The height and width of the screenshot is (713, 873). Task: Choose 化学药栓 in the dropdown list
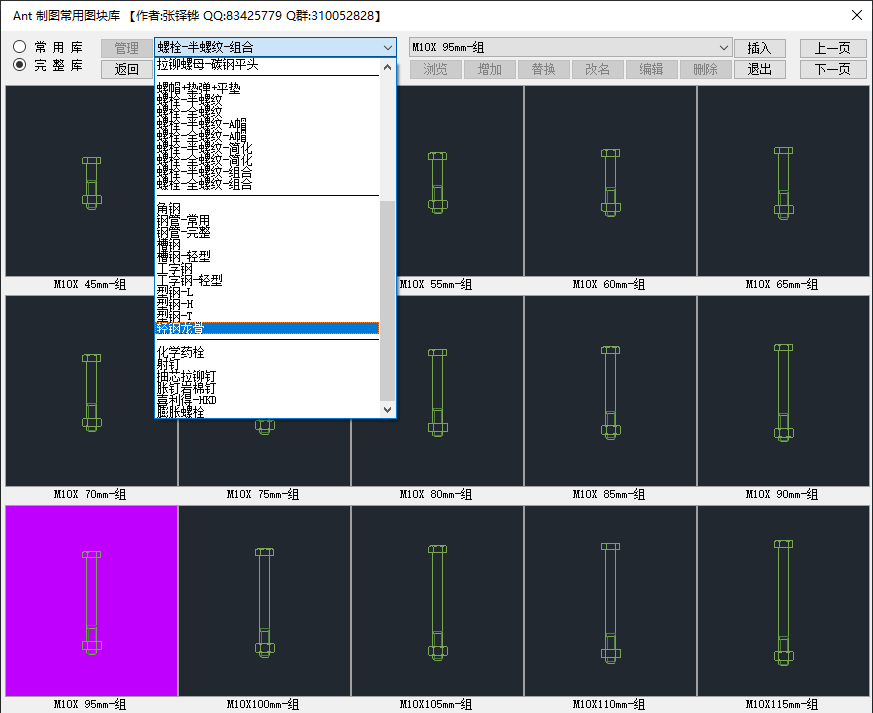pyautogui.click(x=181, y=352)
